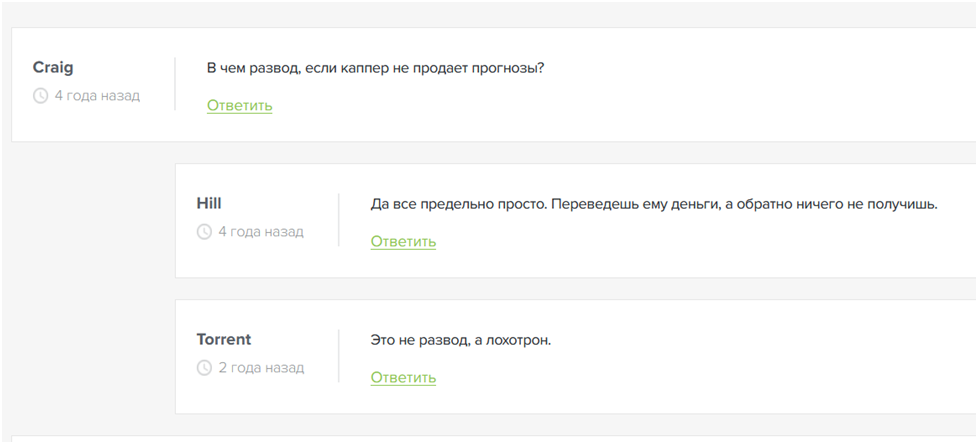Click Hill's reply starting "Да все предельно просто"

pos(653,204)
